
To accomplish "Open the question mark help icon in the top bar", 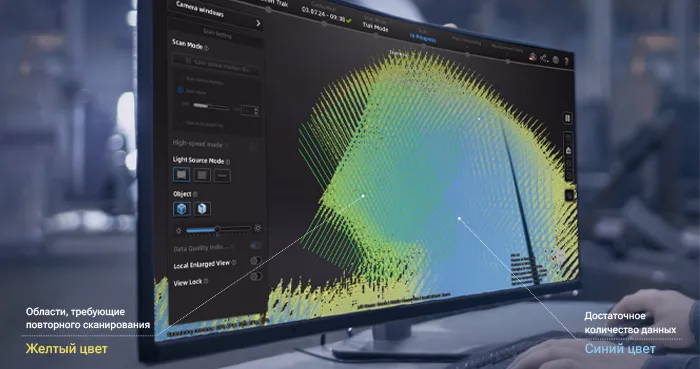I will coord(566,62).
